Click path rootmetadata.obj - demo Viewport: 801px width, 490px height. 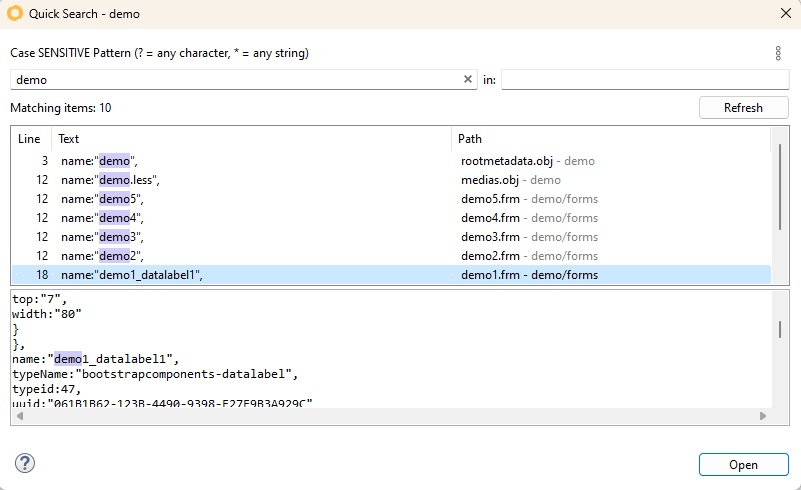527,161
